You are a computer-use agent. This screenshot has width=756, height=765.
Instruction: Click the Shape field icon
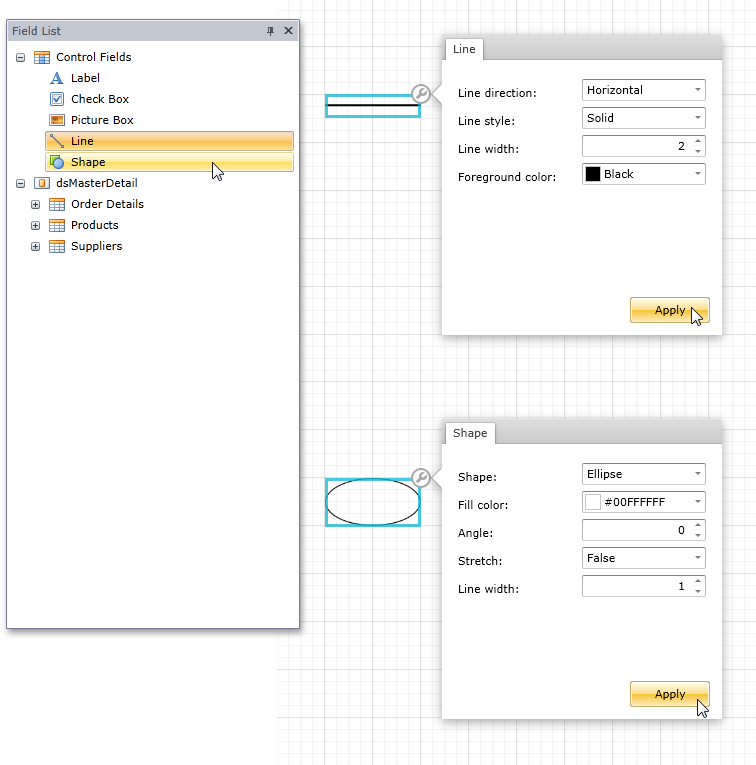pyautogui.click(x=57, y=162)
